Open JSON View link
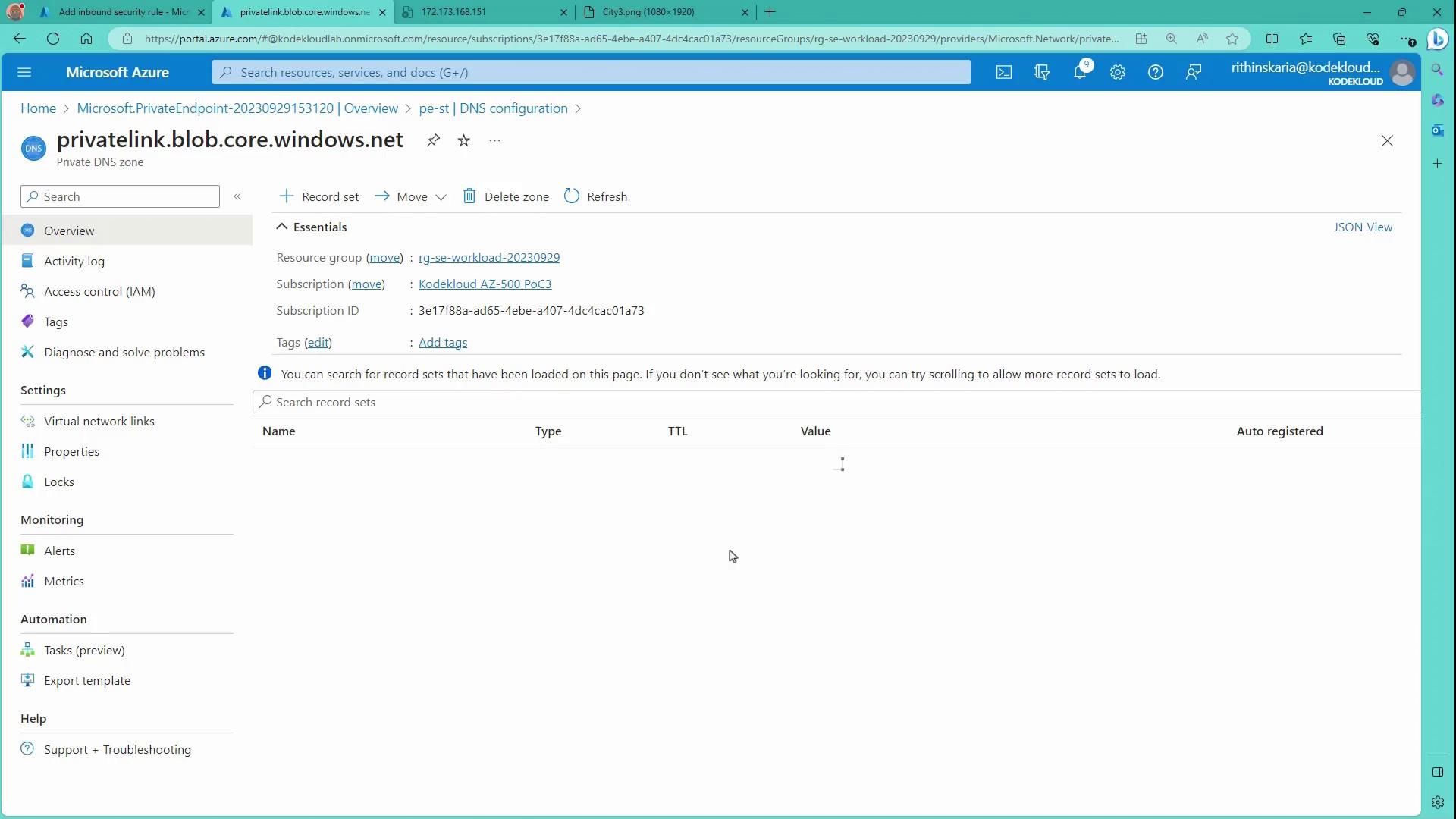 1362,227
